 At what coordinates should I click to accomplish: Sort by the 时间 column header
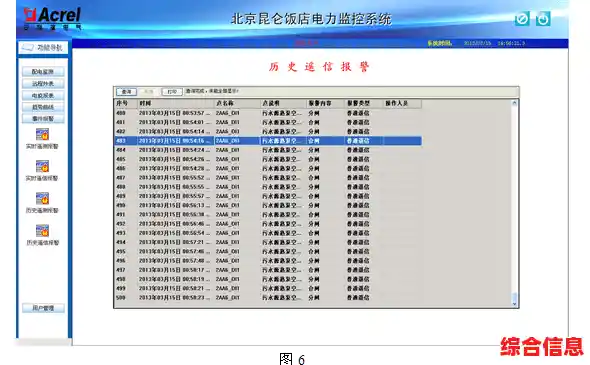point(176,103)
